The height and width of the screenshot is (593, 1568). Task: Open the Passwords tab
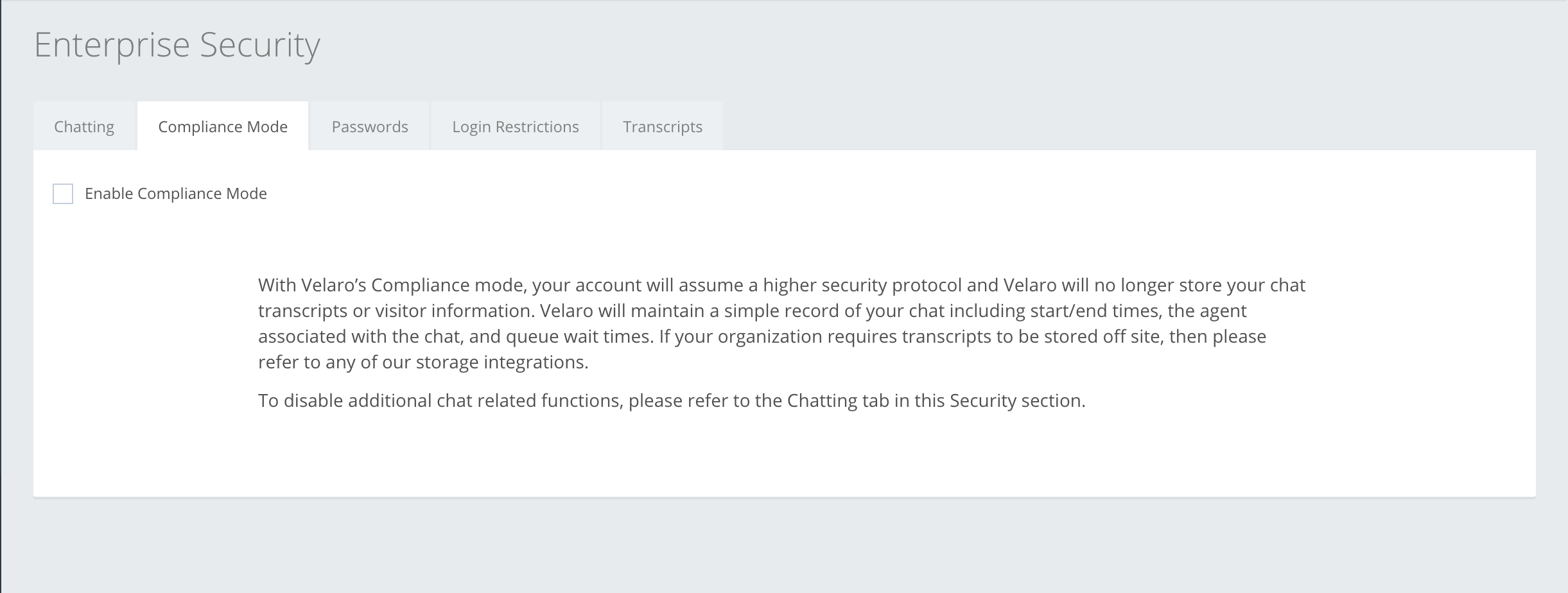point(369,127)
